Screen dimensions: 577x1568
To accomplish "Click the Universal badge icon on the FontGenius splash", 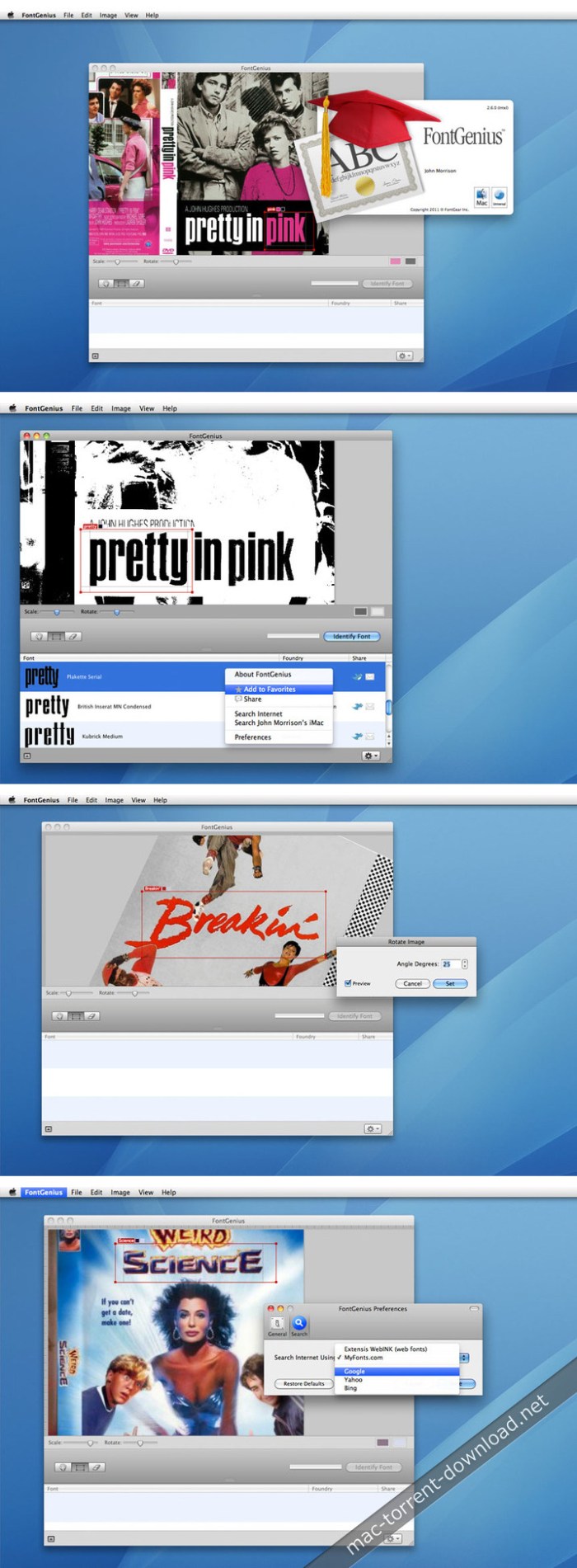I will point(500,197).
